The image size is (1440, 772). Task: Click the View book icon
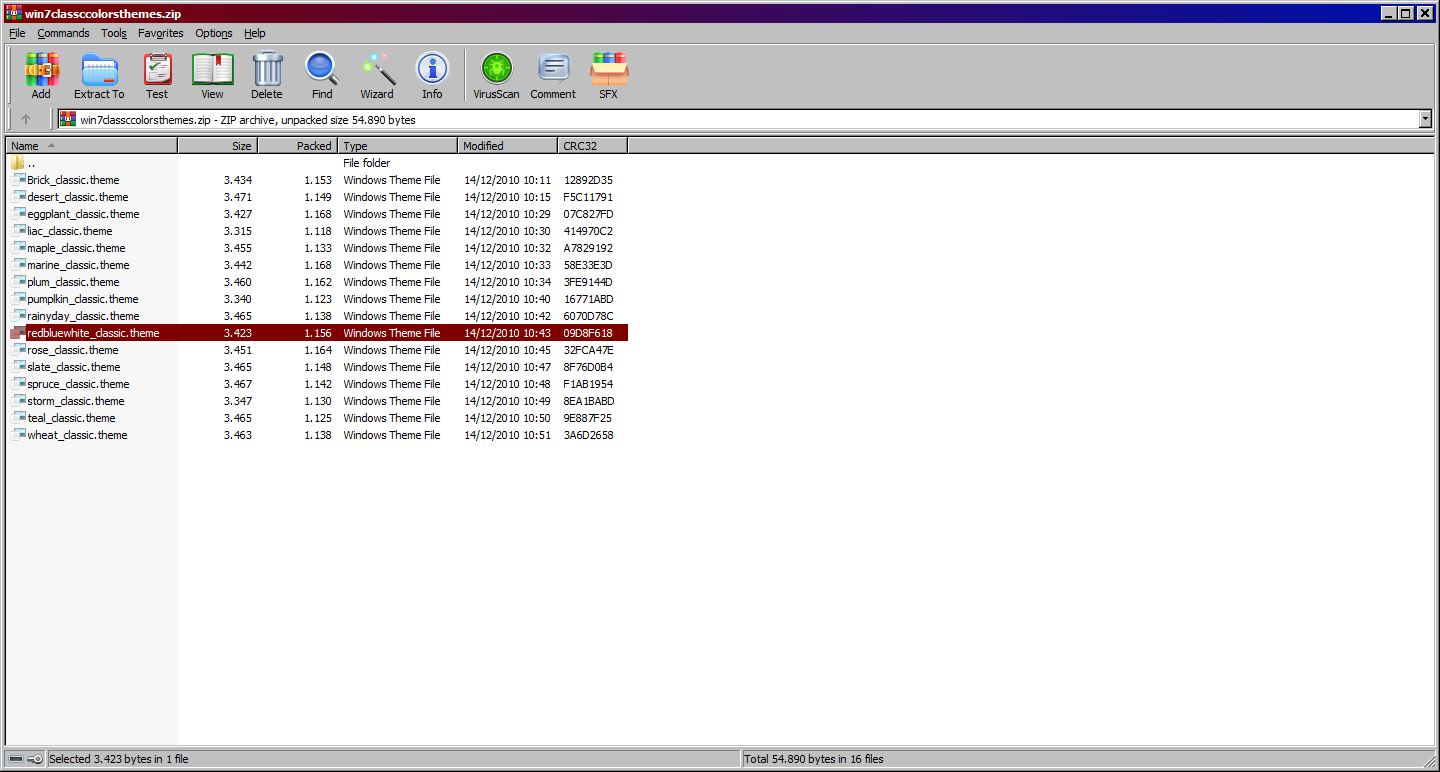pos(212,69)
